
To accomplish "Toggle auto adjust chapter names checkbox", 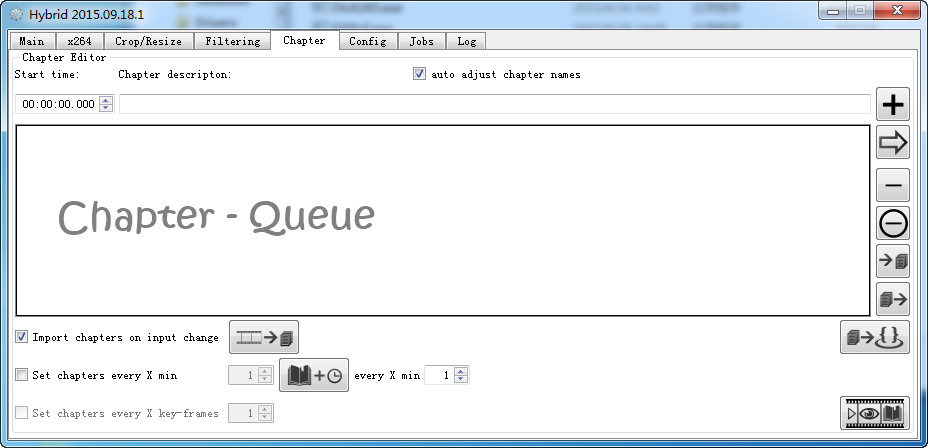I will pyautogui.click(x=420, y=74).
